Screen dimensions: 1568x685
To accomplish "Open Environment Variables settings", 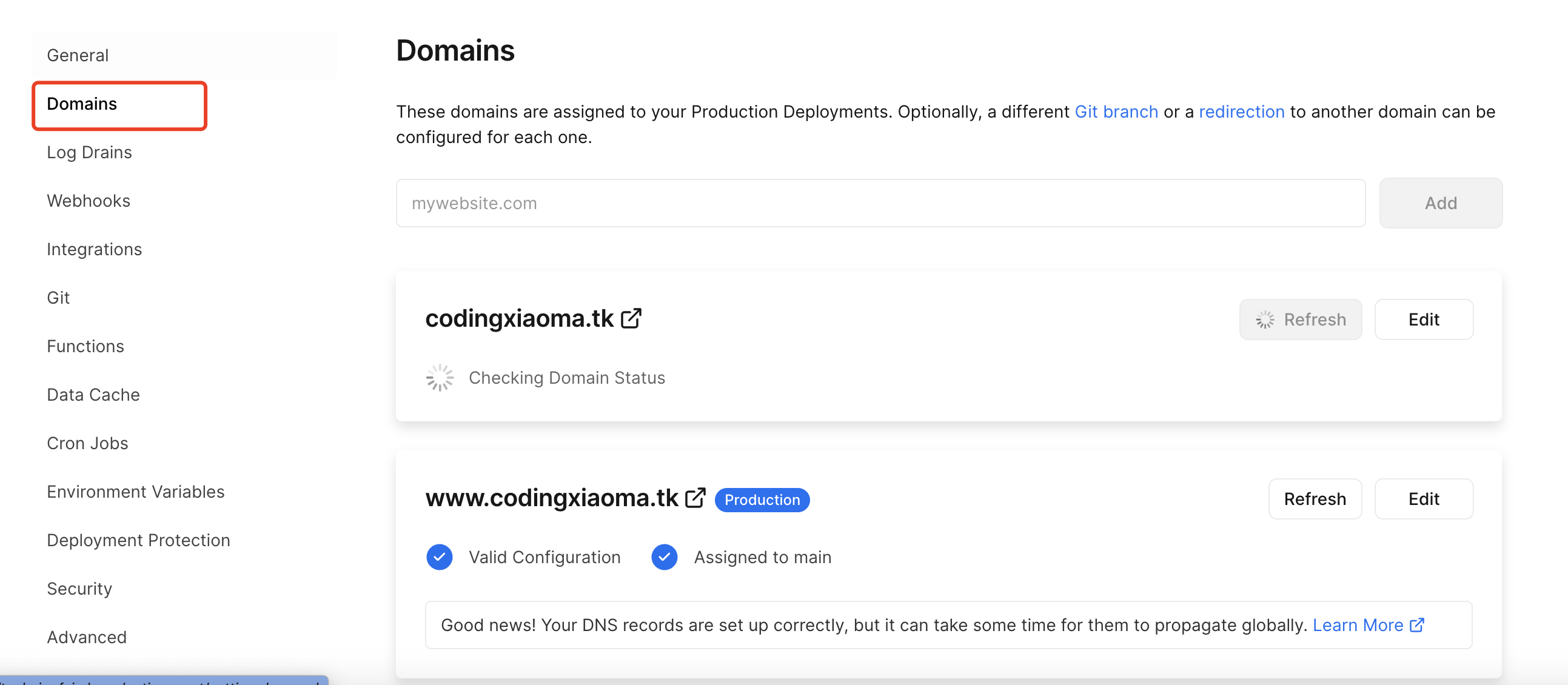I will pyautogui.click(x=136, y=492).
